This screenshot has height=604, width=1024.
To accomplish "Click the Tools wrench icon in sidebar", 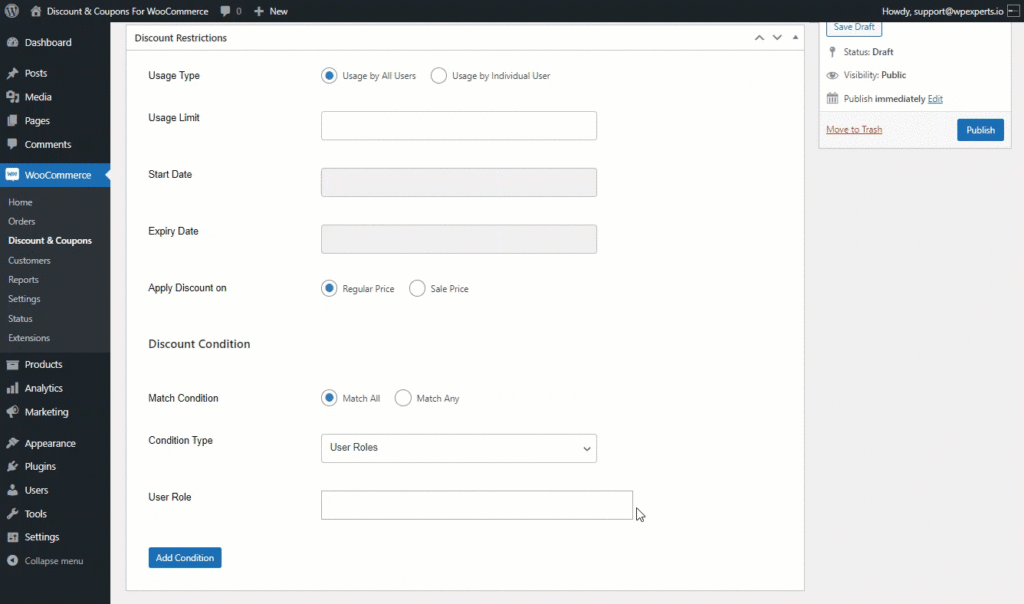I will (x=12, y=514).
